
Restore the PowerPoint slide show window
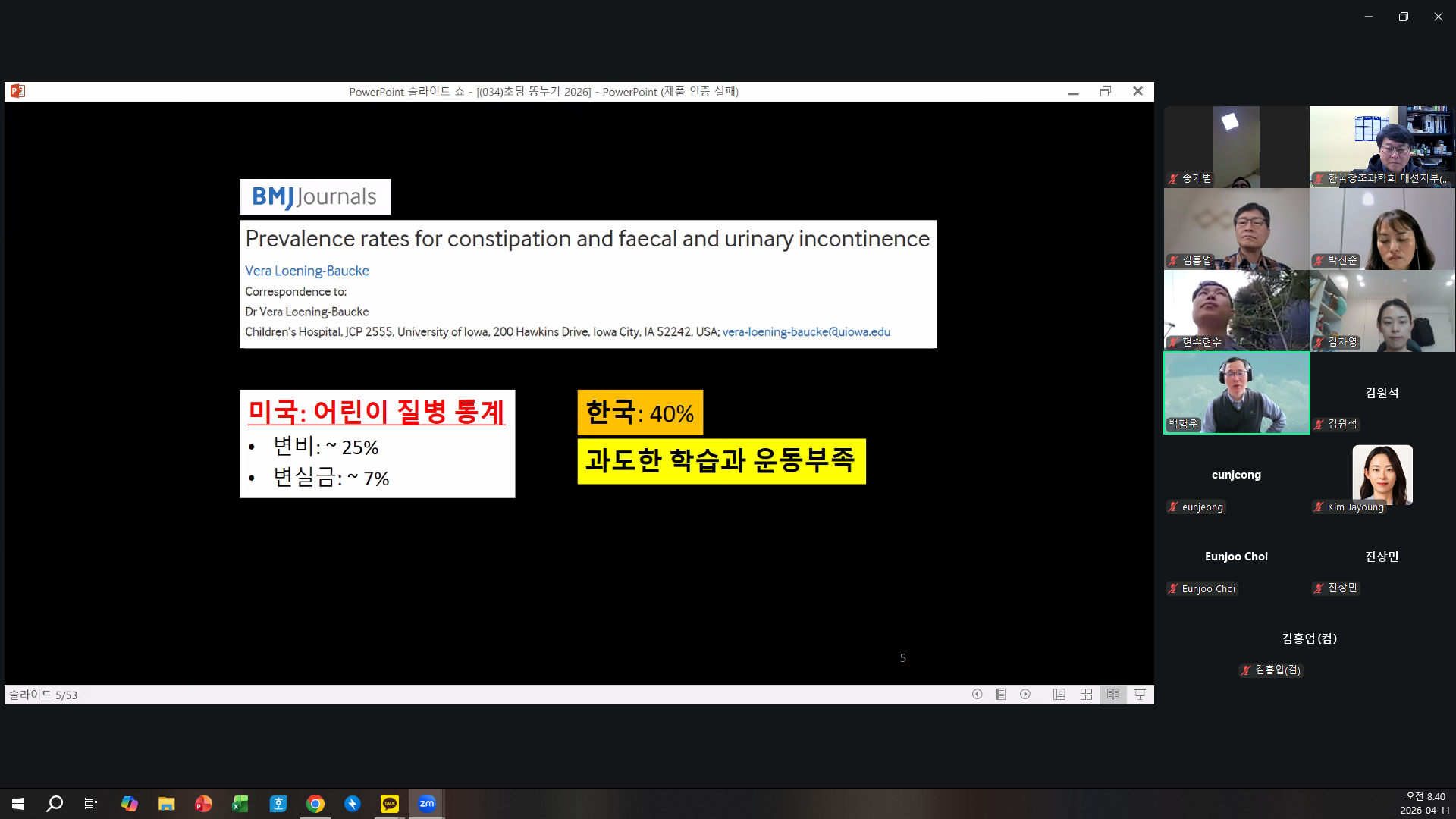click(1105, 91)
